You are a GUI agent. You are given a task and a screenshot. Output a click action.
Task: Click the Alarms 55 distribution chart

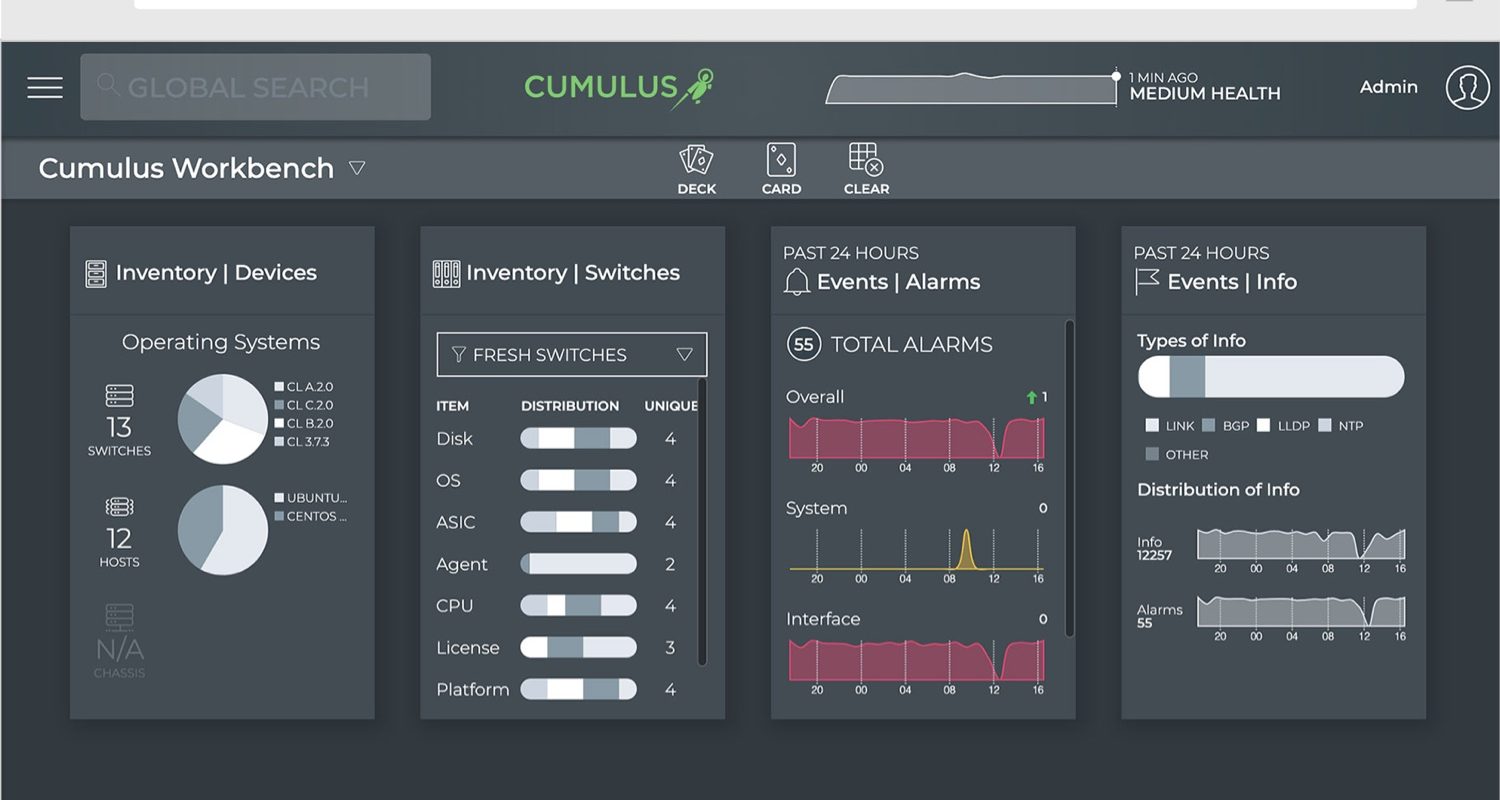tap(1301, 612)
